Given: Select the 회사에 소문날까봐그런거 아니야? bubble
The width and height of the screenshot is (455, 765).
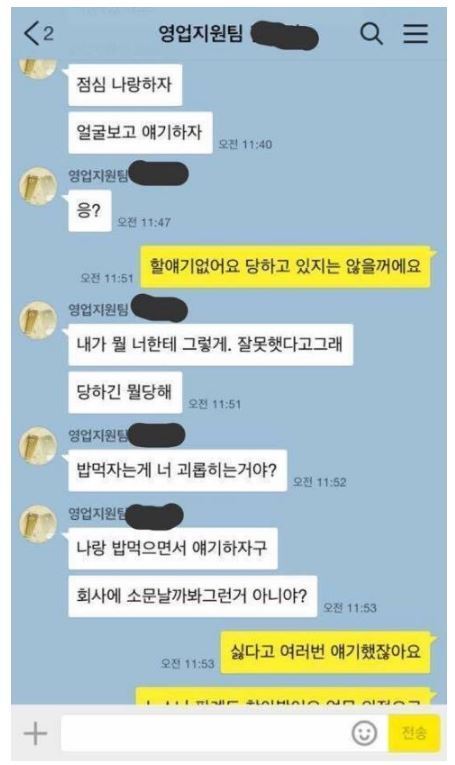Looking at the screenshot, I should point(193,596).
